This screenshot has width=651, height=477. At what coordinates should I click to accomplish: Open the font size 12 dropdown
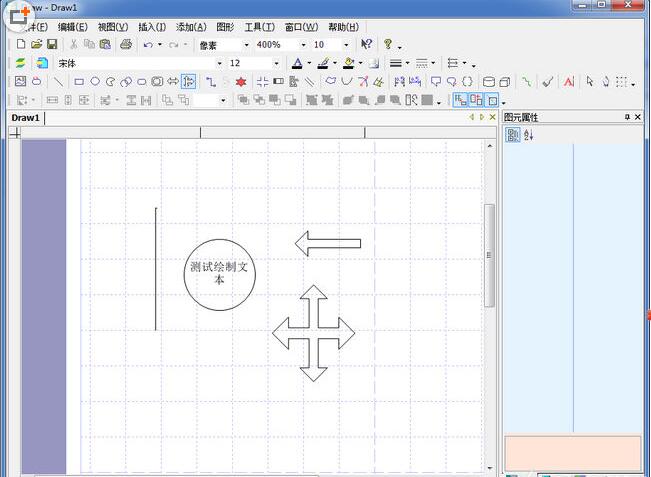click(276, 63)
